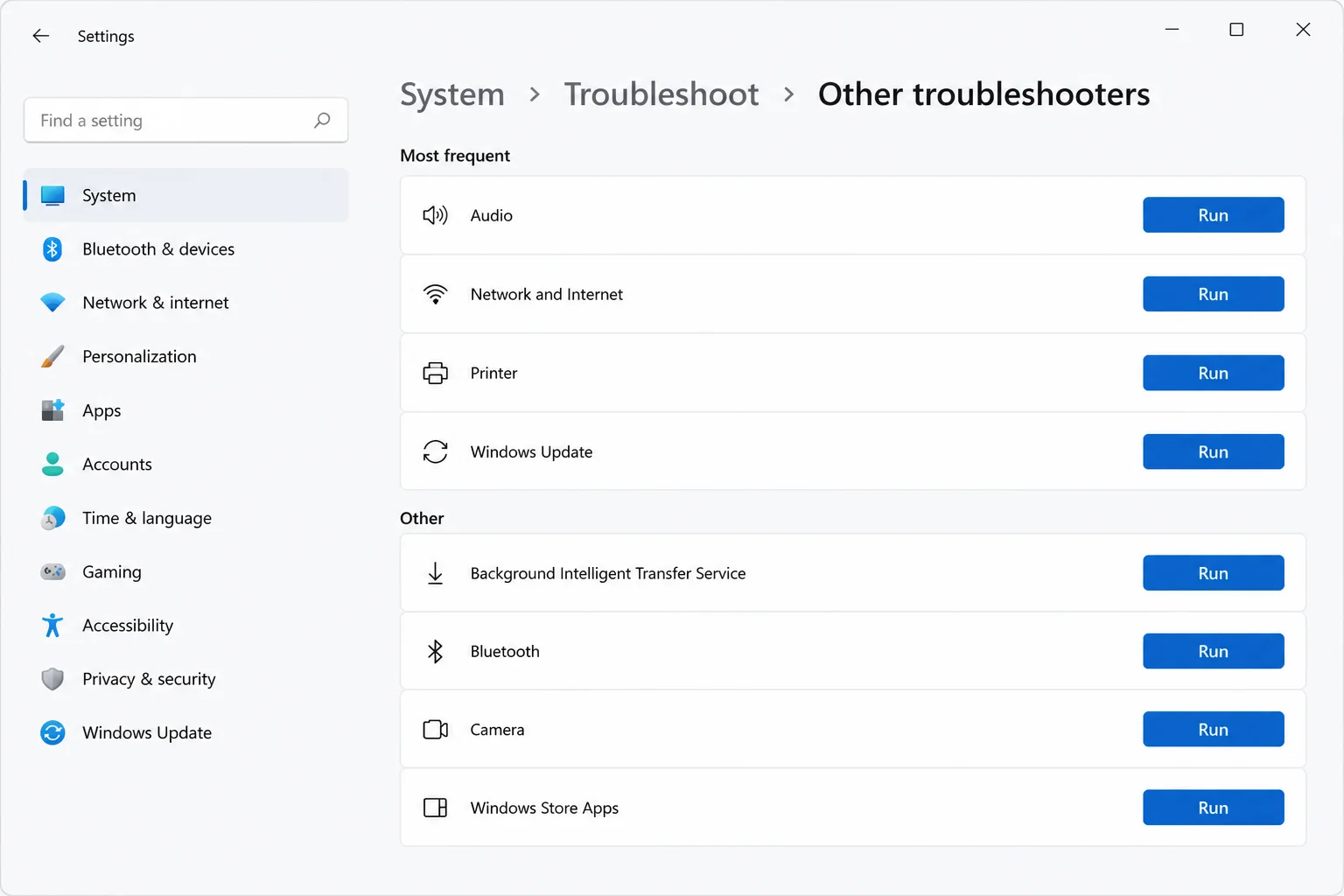This screenshot has height=896, width=1344.
Task: Click the Audio speaker icon
Action: 435,215
